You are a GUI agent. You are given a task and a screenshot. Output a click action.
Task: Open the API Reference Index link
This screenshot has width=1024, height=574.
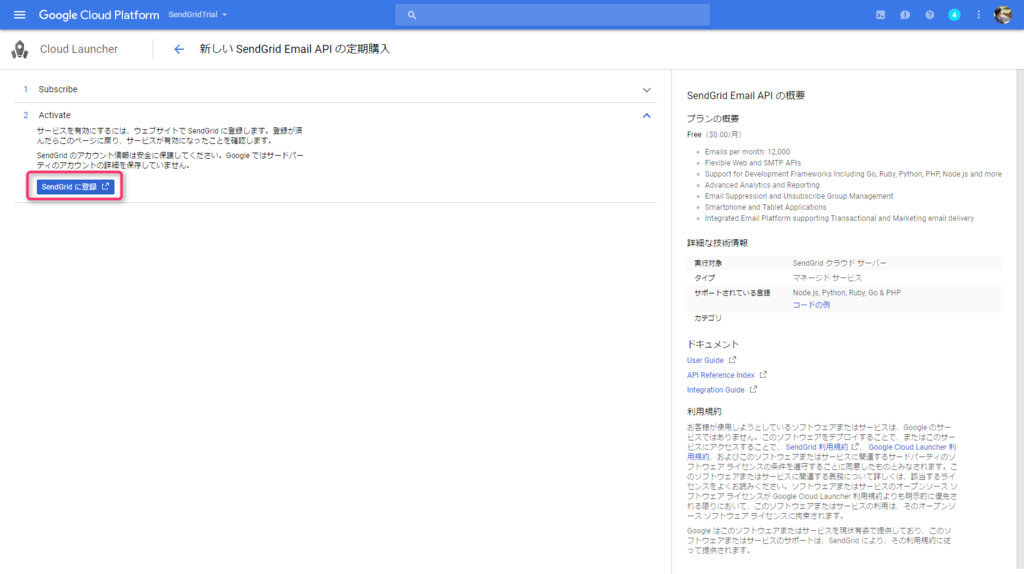click(x=720, y=375)
